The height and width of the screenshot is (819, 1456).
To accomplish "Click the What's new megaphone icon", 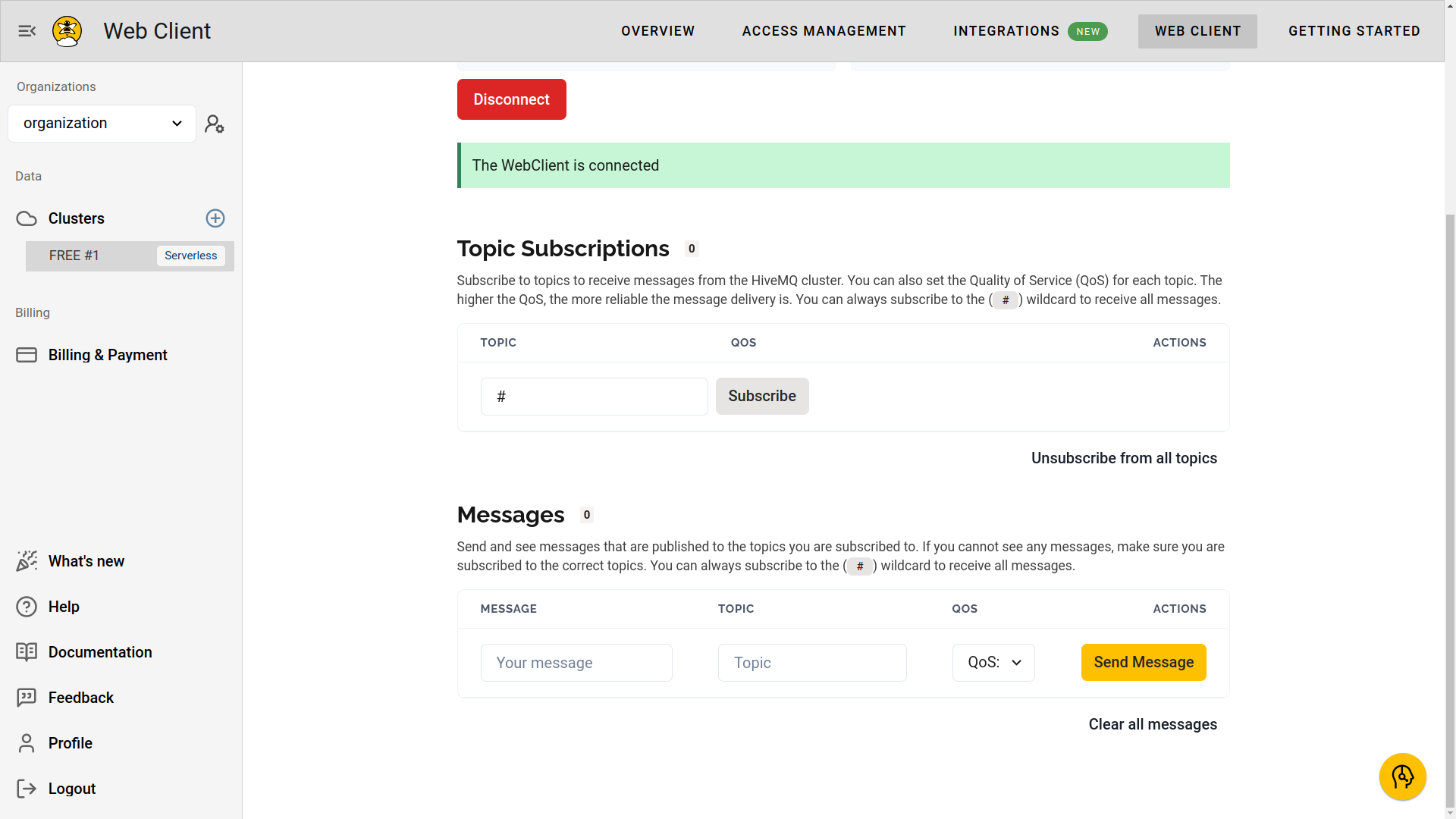I will (x=27, y=561).
